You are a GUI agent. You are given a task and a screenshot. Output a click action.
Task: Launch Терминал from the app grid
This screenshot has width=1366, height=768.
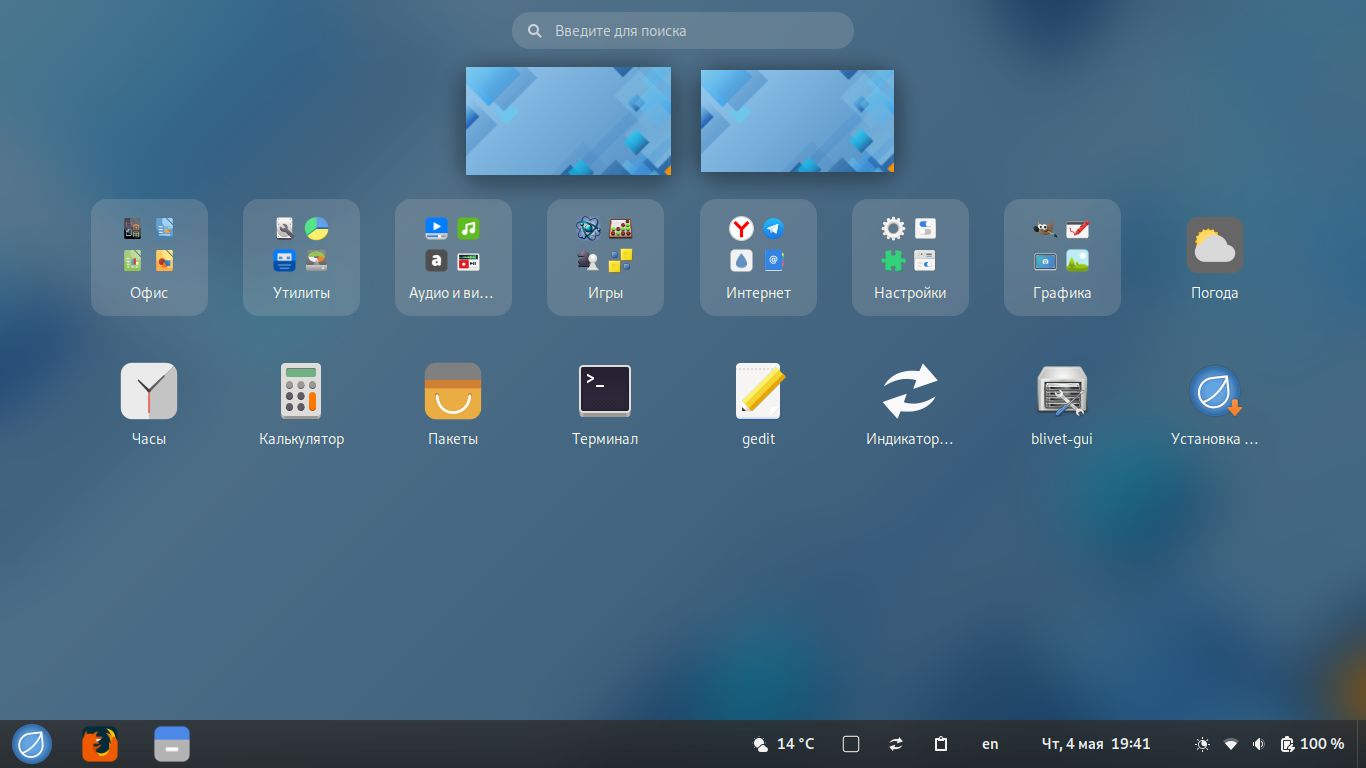[605, 391]
